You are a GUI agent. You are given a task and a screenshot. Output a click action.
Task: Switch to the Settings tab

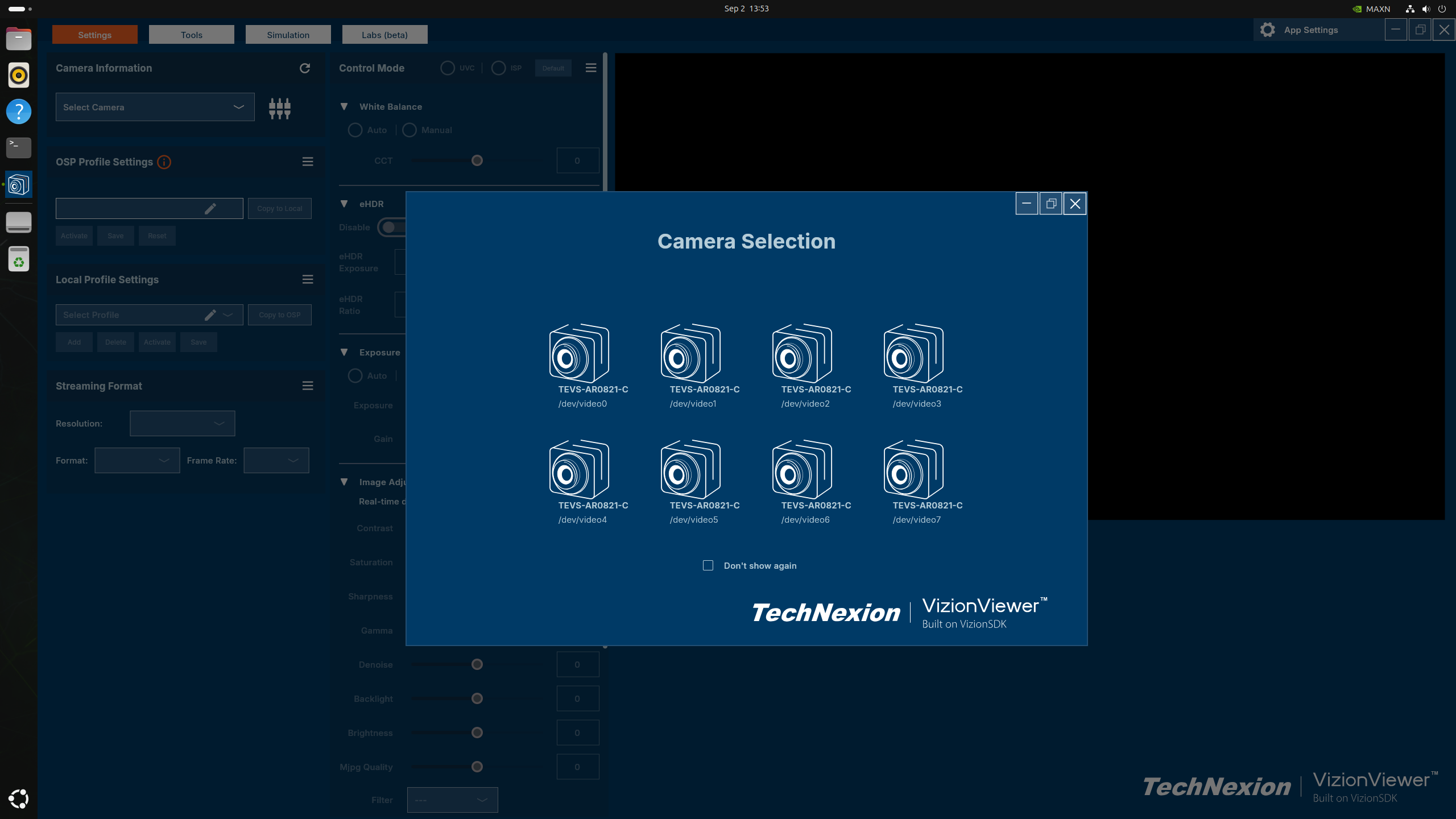[95, 35]
